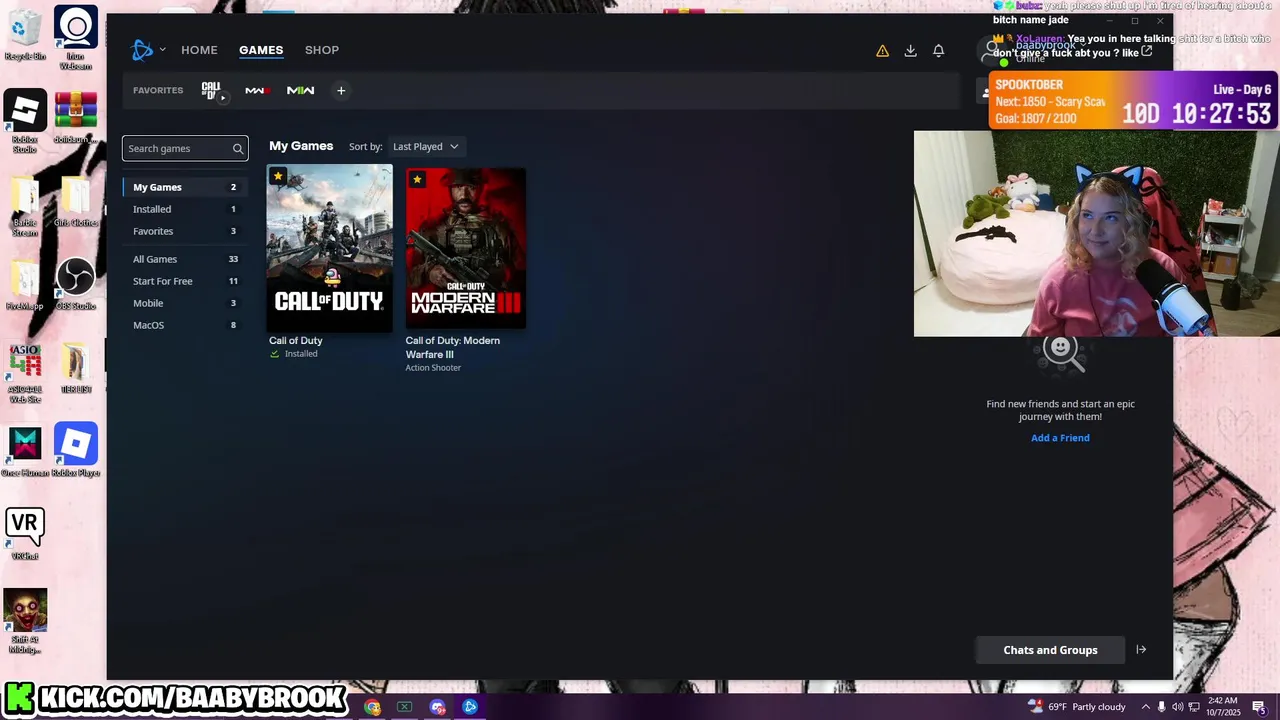
Task: Open the Battle.net taskbar icon
Action: [470, 707]
